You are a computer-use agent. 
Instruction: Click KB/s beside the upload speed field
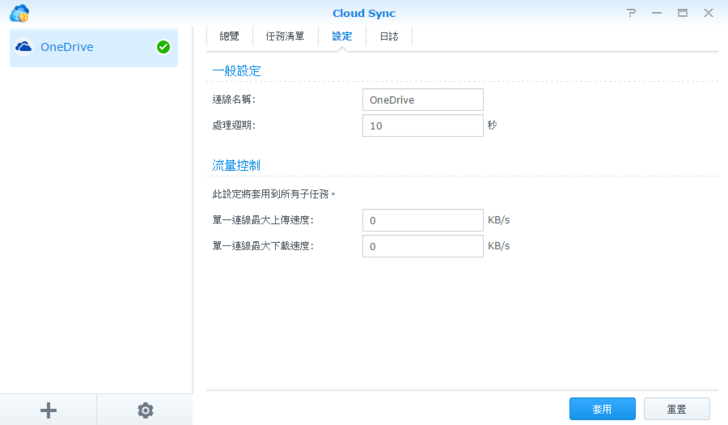(499, 220)
